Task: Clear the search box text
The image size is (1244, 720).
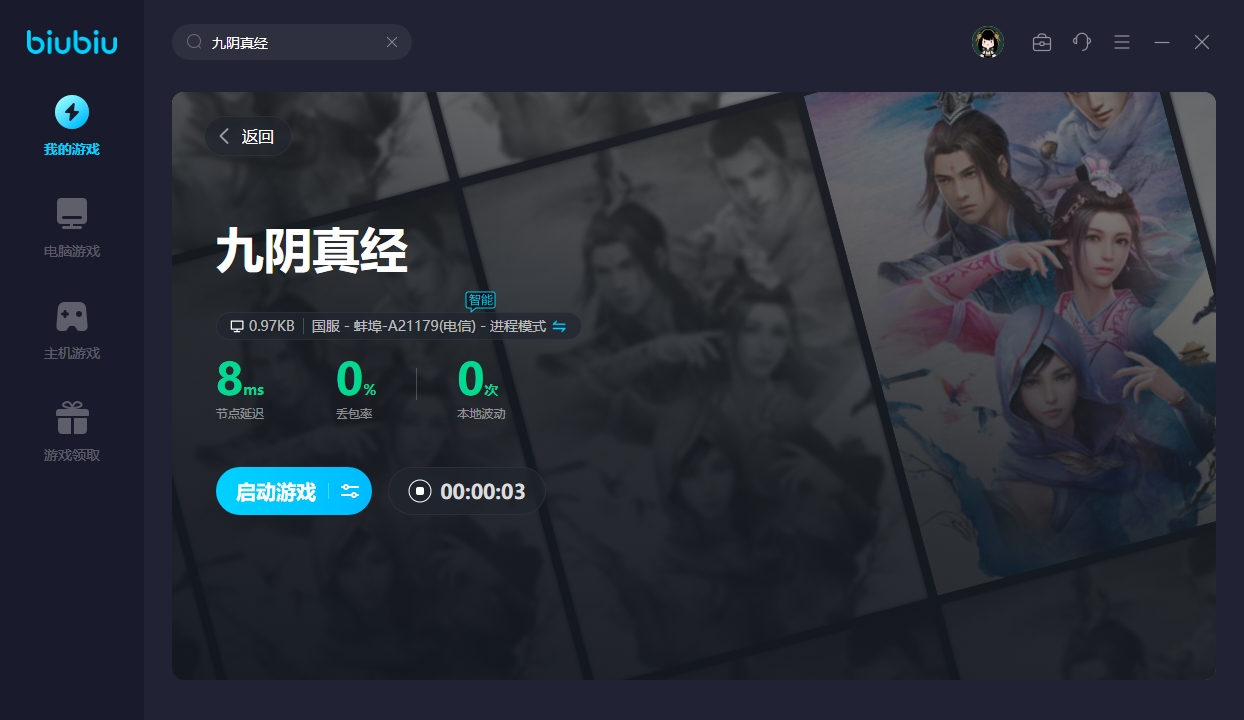Action: (392, 42)
